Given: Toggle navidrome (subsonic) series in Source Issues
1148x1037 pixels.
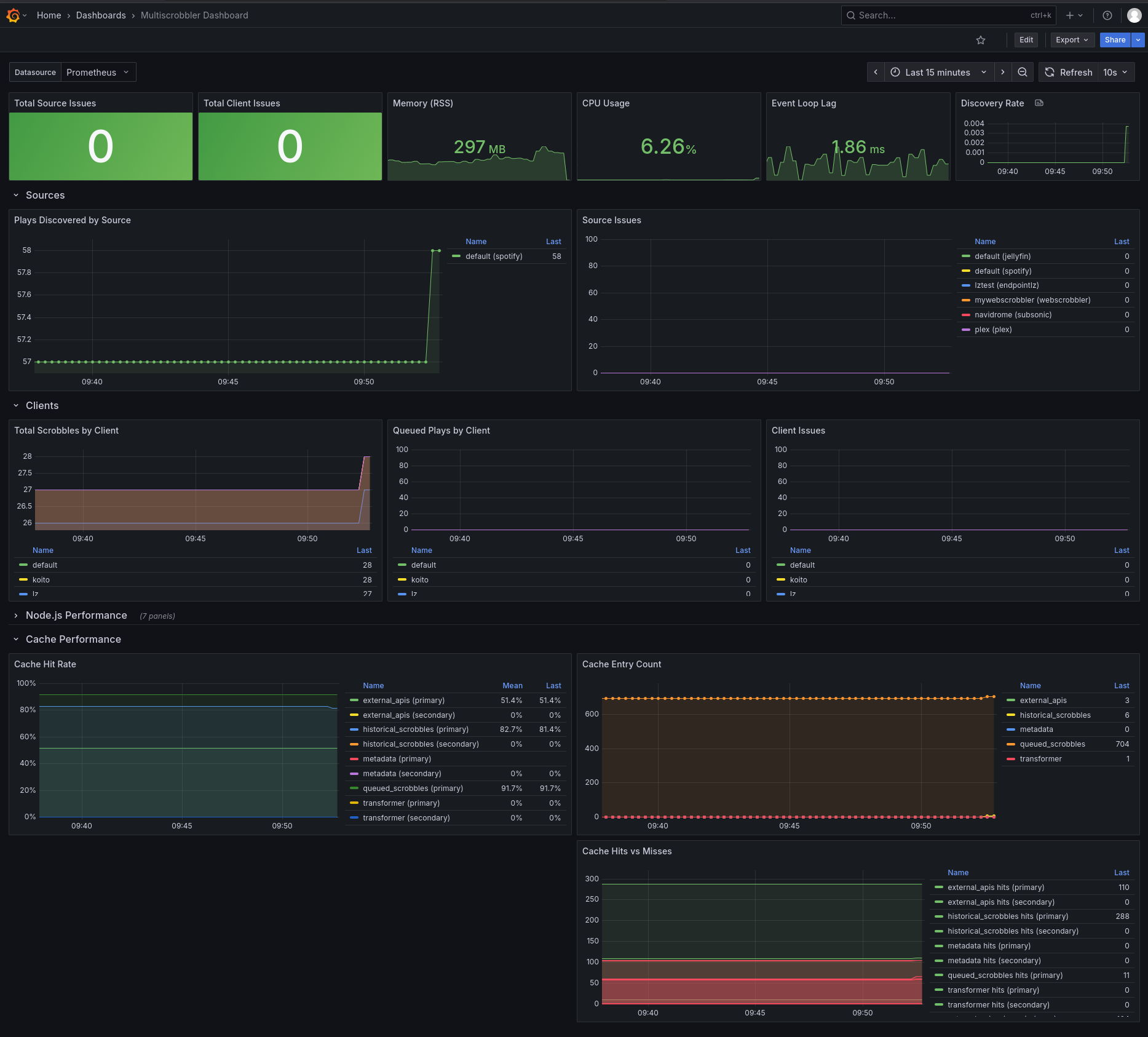Looking at the screenshot, I should click(1013, 315).
